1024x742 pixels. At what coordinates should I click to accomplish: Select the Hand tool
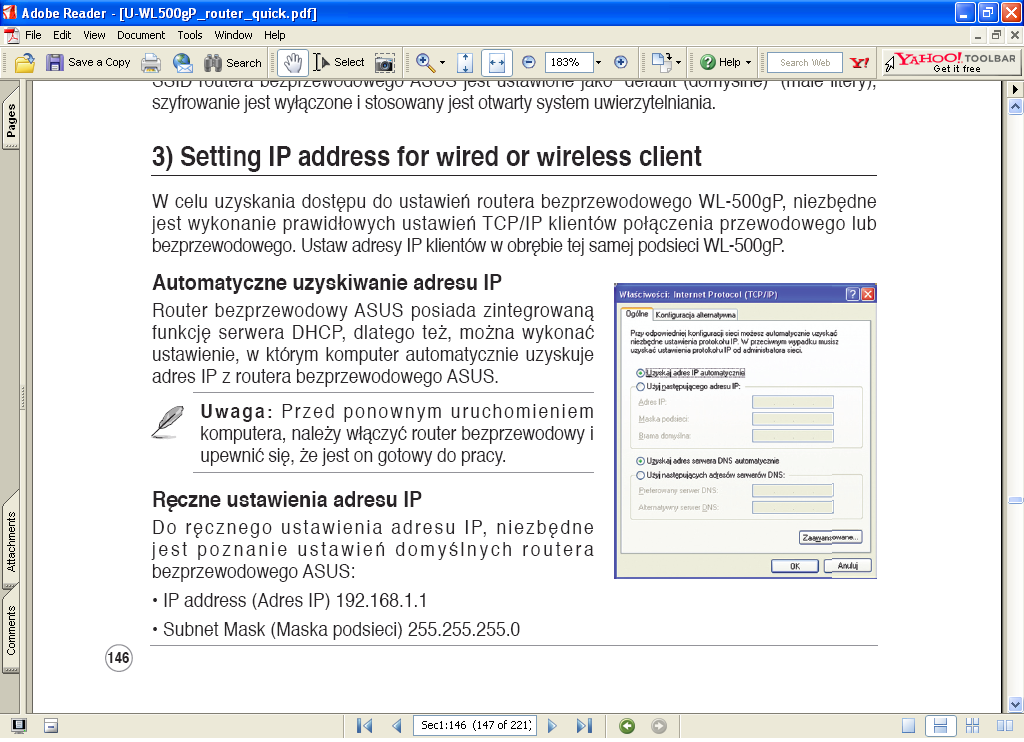(293, 63)
